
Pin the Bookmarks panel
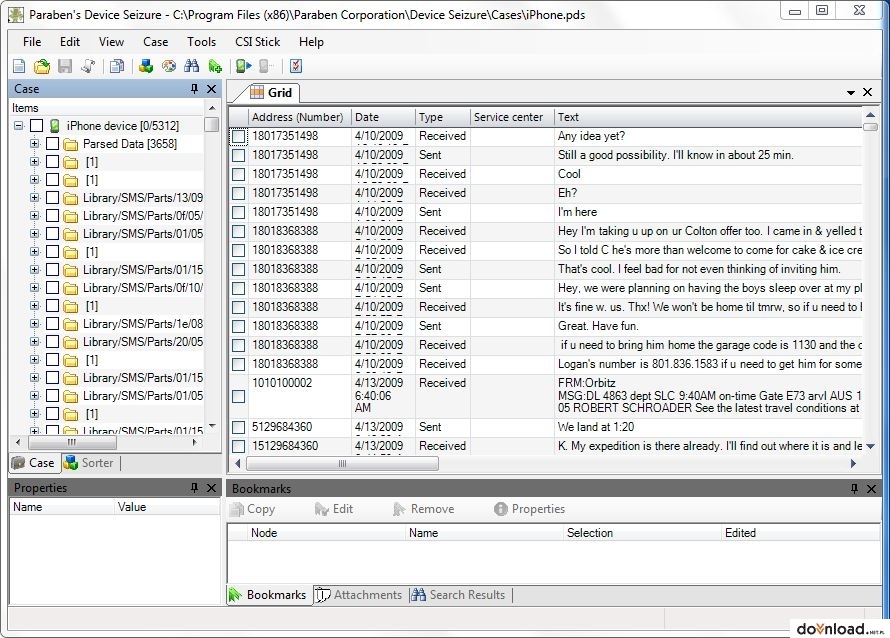pos(854,488)
